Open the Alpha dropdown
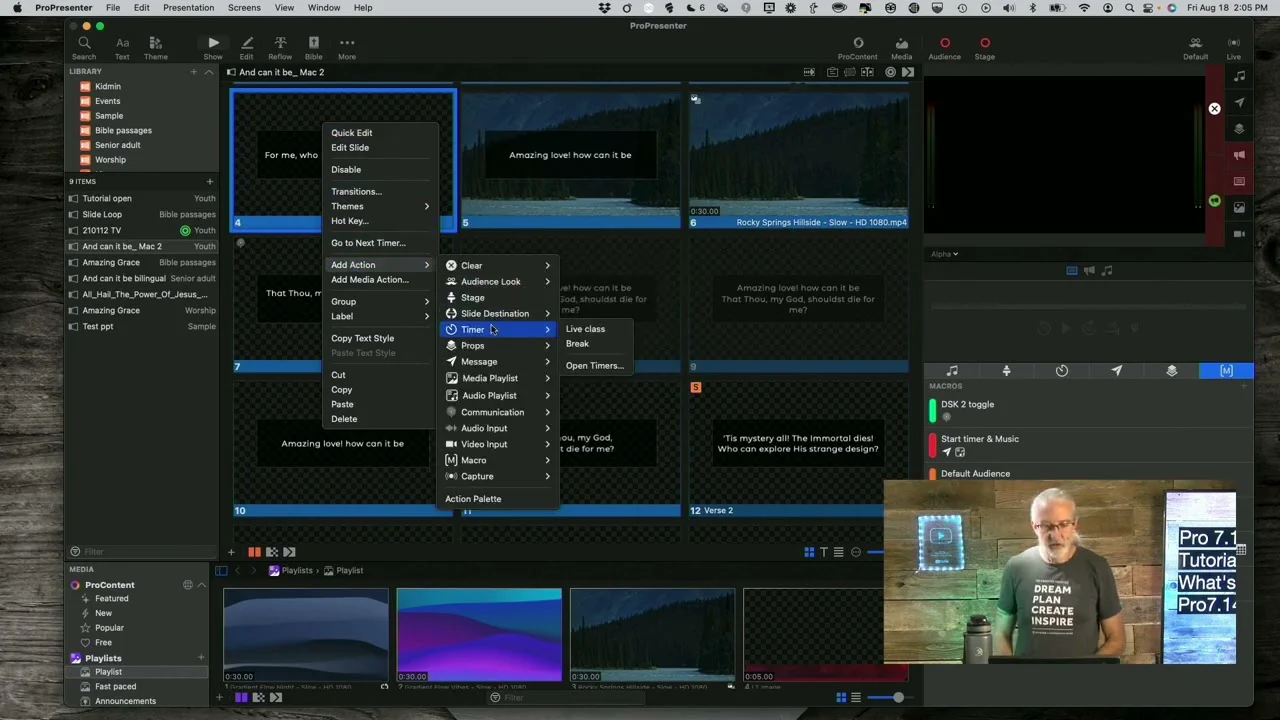The image size is (1280, 720). point(944,254)
